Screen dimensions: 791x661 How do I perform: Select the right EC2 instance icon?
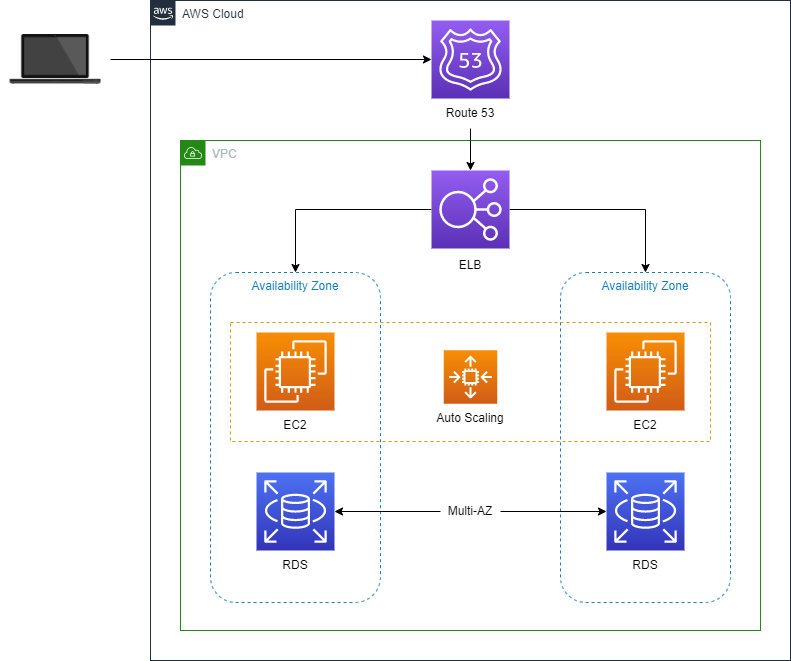[645, 371]
